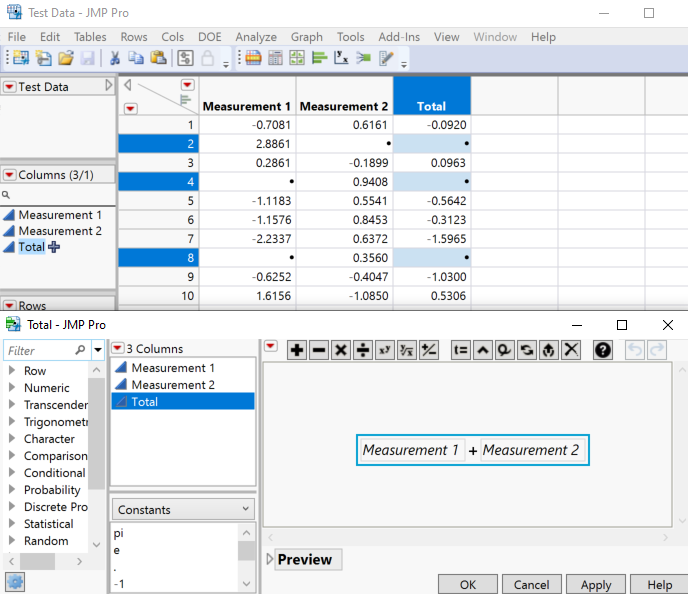Click the Cut scissors toolbar icon
The width and height of the screenshot is (688, 594).
[115, 59]
